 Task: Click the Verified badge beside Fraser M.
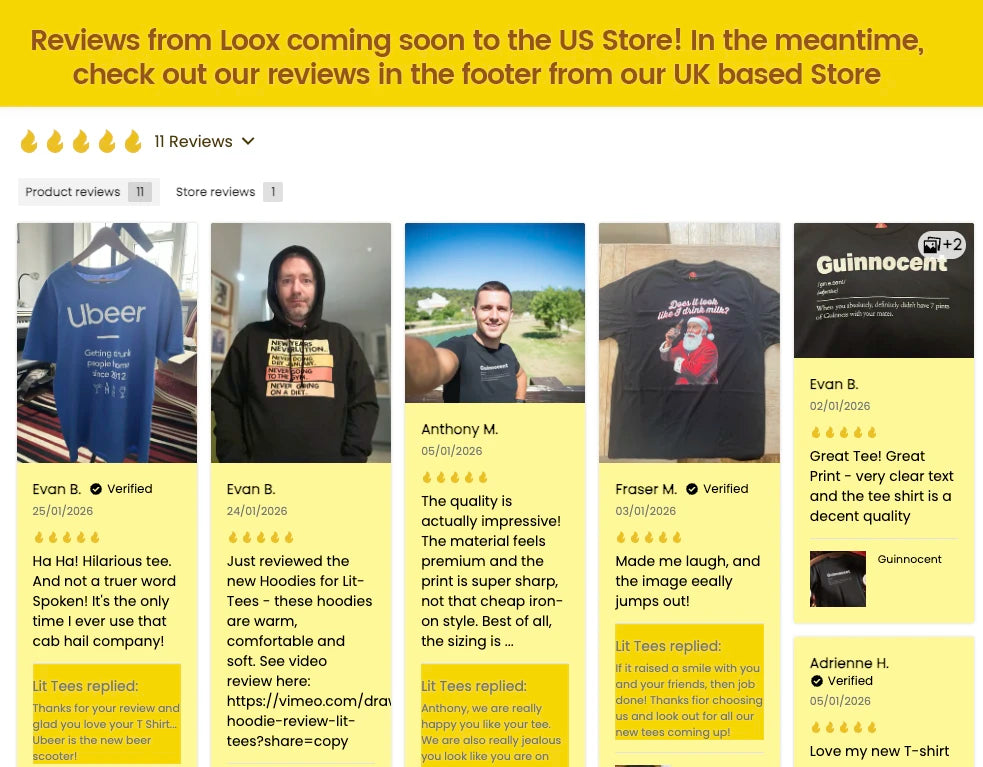coord(717,489)
